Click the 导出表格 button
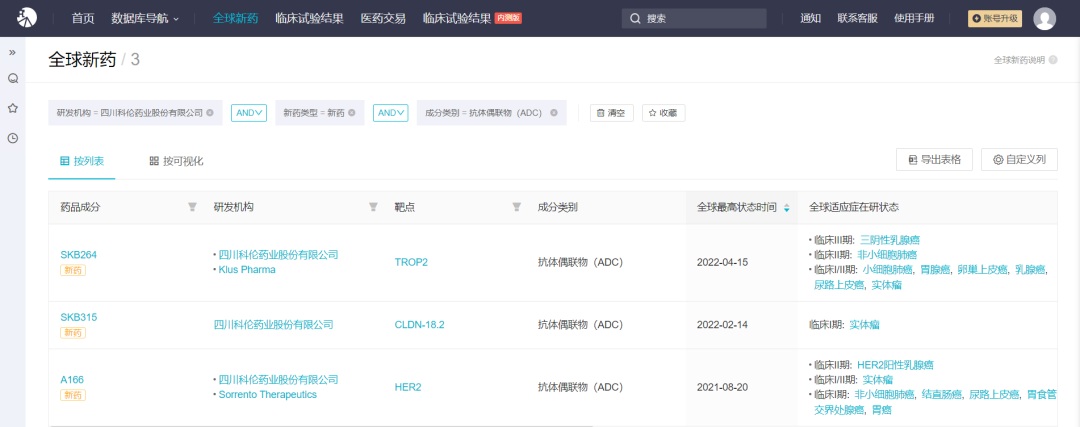Viewport: 1080px width, 427px height. (x=934, y=159)
